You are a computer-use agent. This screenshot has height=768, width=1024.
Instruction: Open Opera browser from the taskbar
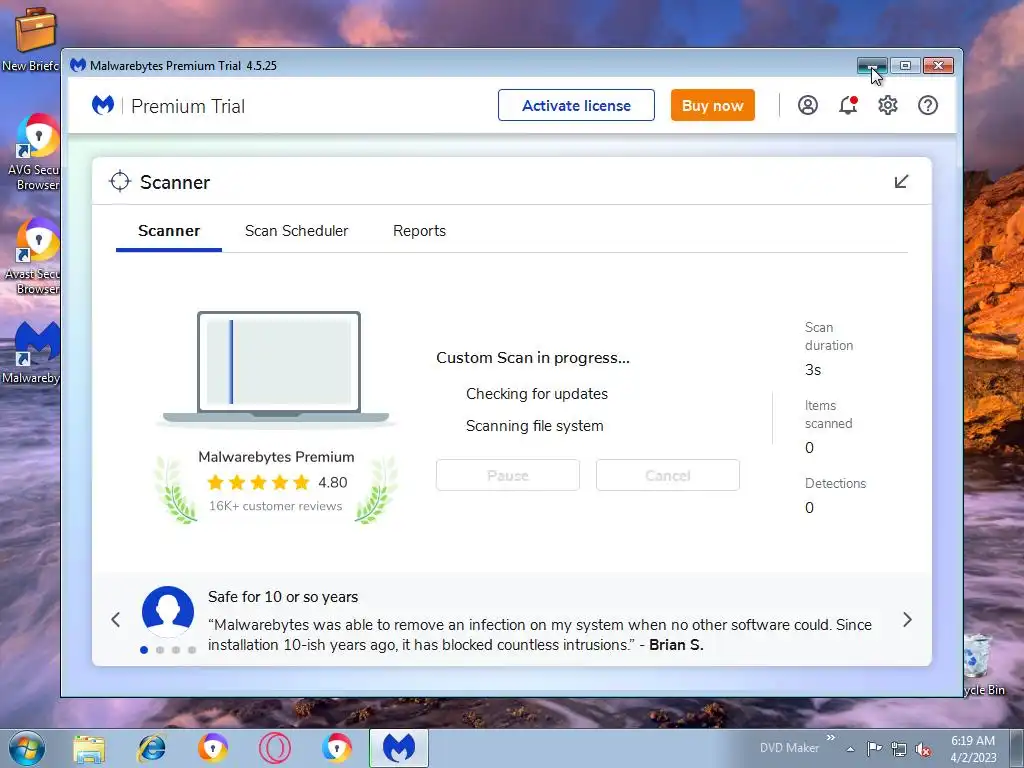[x=275, y=748]
